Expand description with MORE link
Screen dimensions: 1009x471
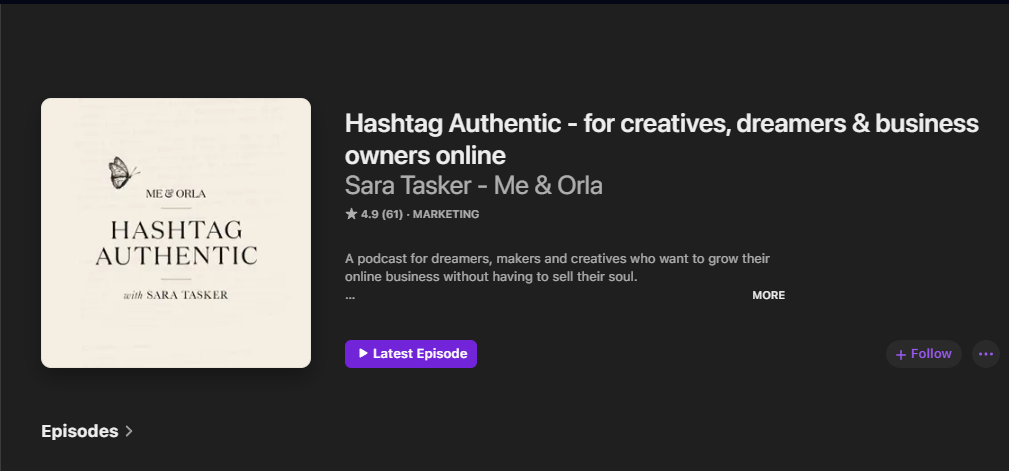pos(768,295)
